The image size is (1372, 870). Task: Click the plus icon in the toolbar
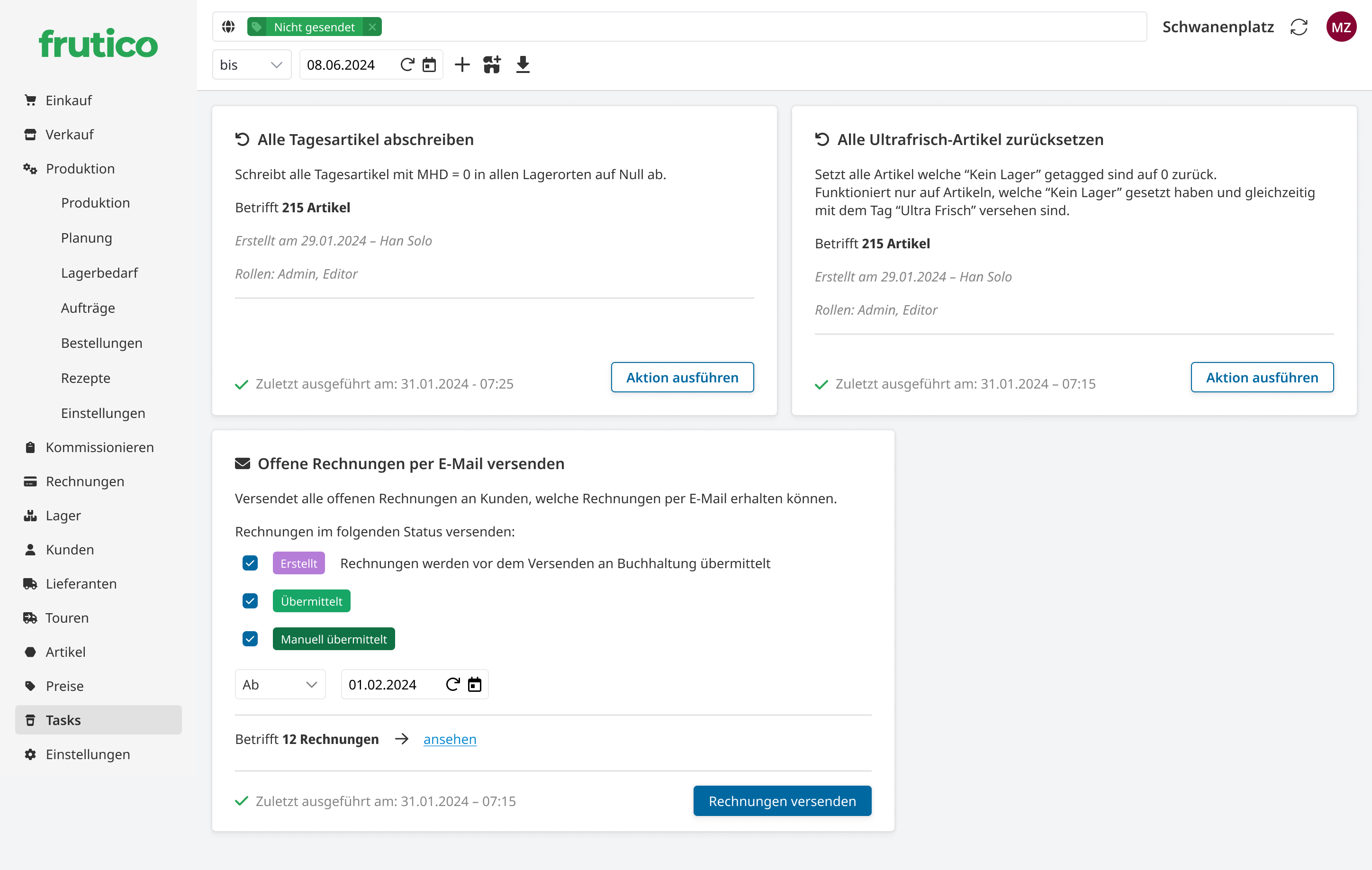coord(462,64)
